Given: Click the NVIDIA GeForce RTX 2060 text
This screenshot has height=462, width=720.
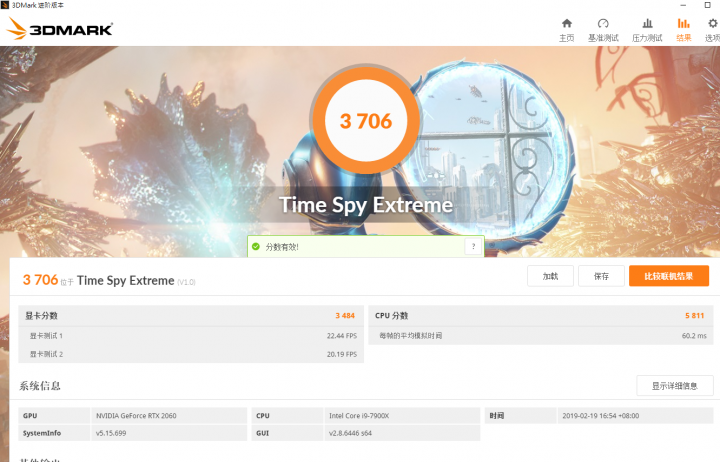Looking at the screenshot, I should coord(136,416).
